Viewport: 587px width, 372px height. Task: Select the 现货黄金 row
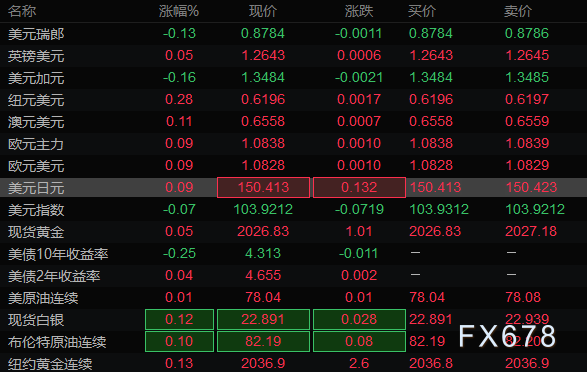[x=294, y=232]
